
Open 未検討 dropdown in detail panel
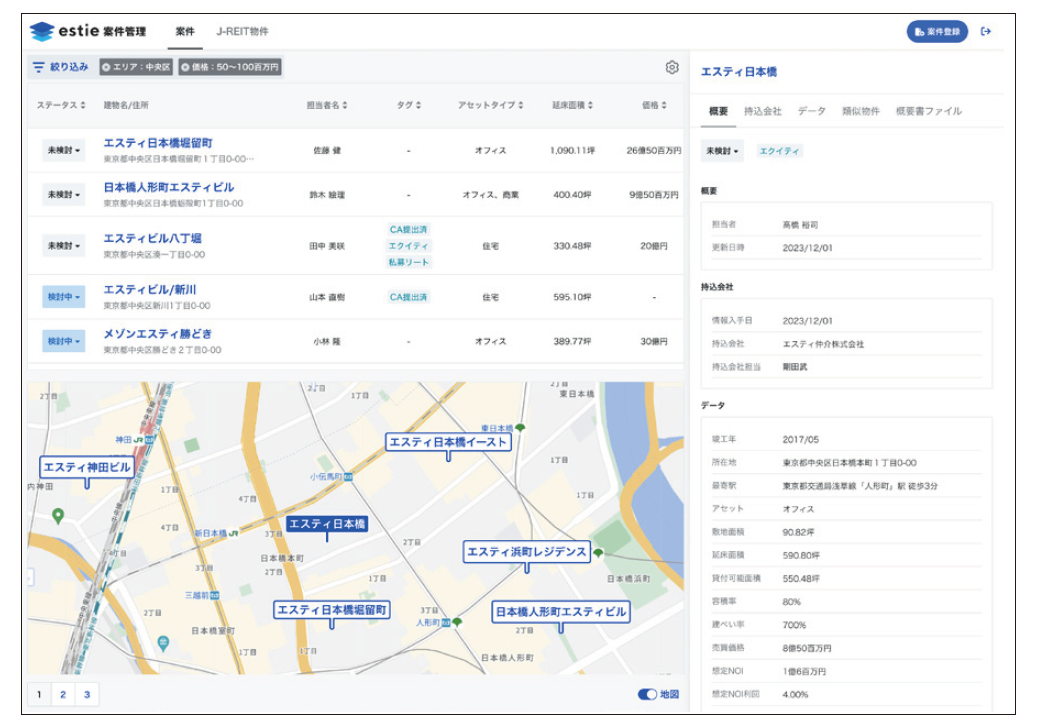724,151
